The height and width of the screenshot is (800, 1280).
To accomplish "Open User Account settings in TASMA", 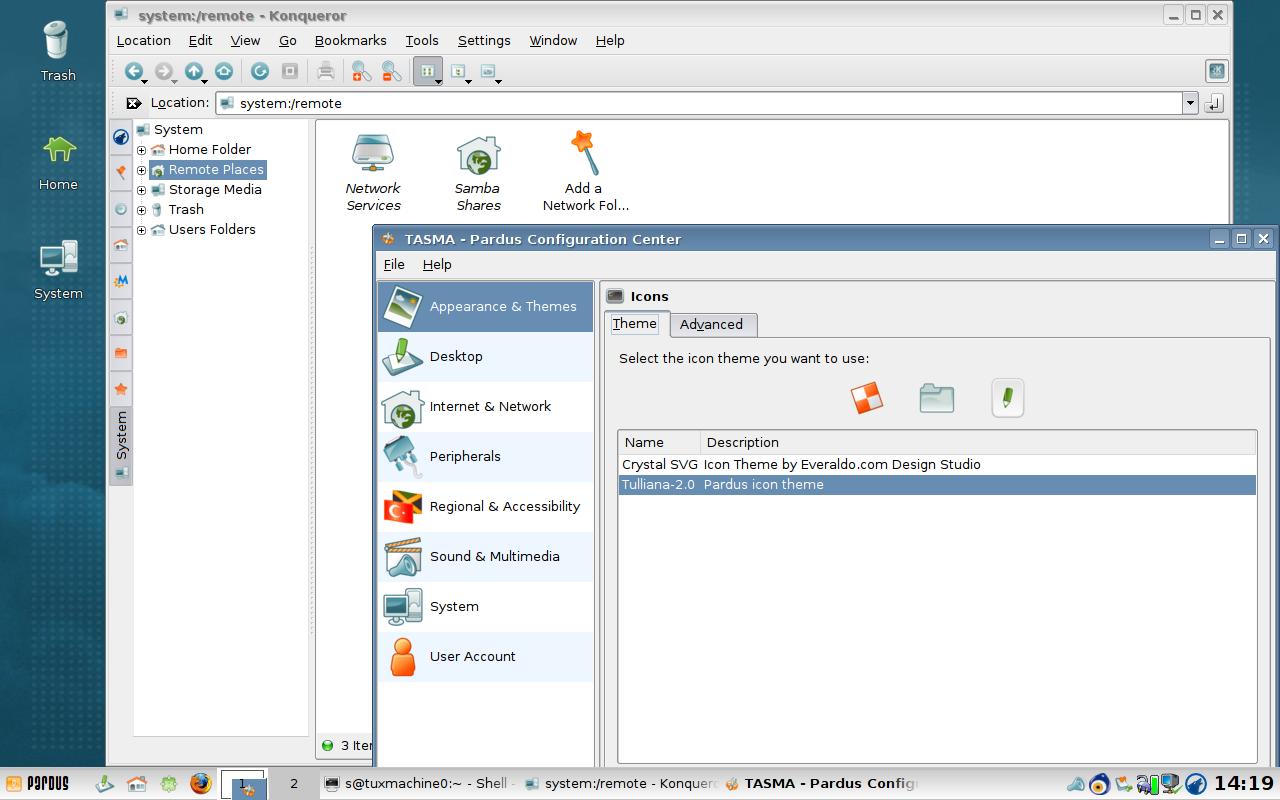I will pos(486,657).
